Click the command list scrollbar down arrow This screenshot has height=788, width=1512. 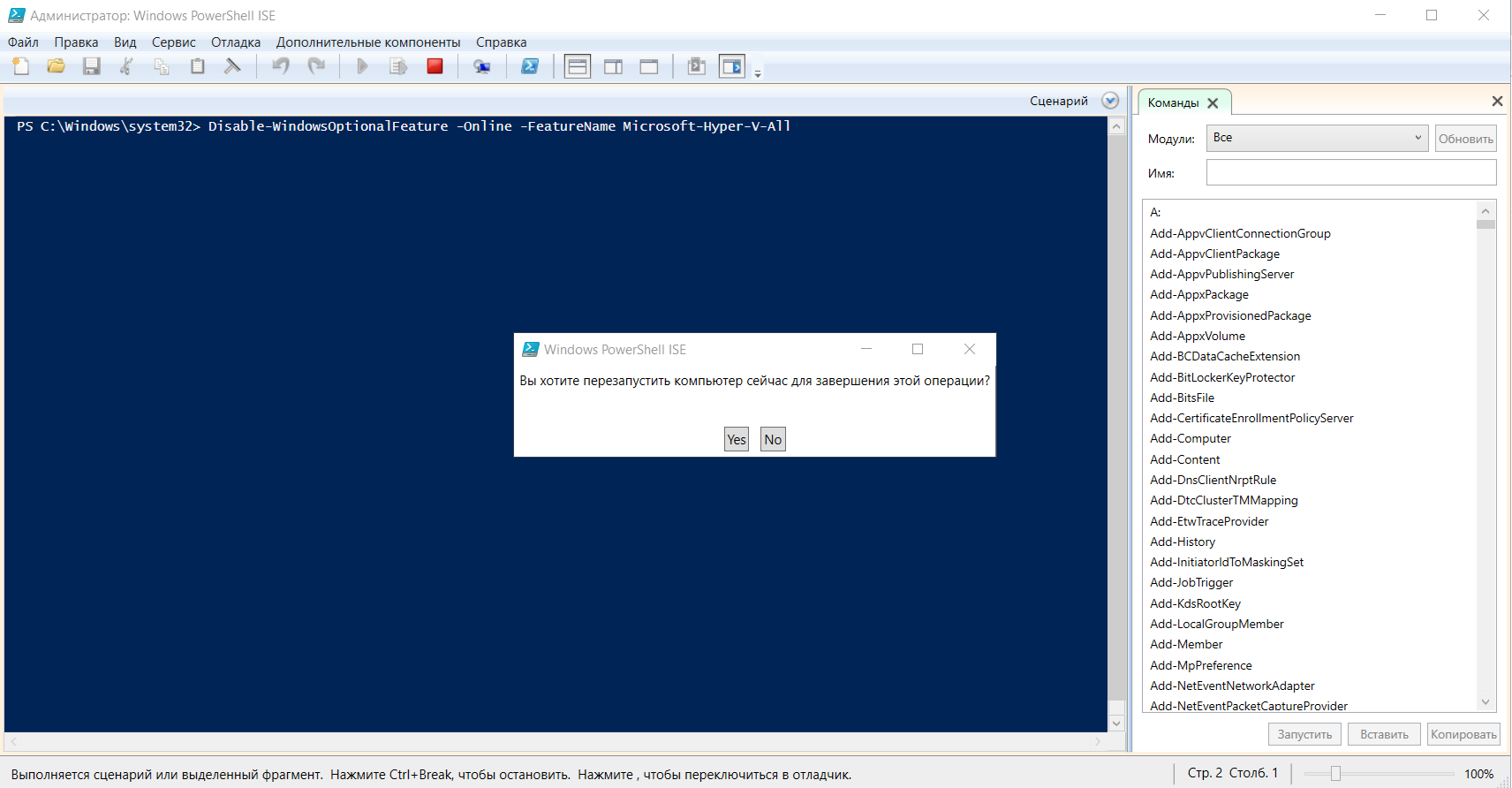1486,702
